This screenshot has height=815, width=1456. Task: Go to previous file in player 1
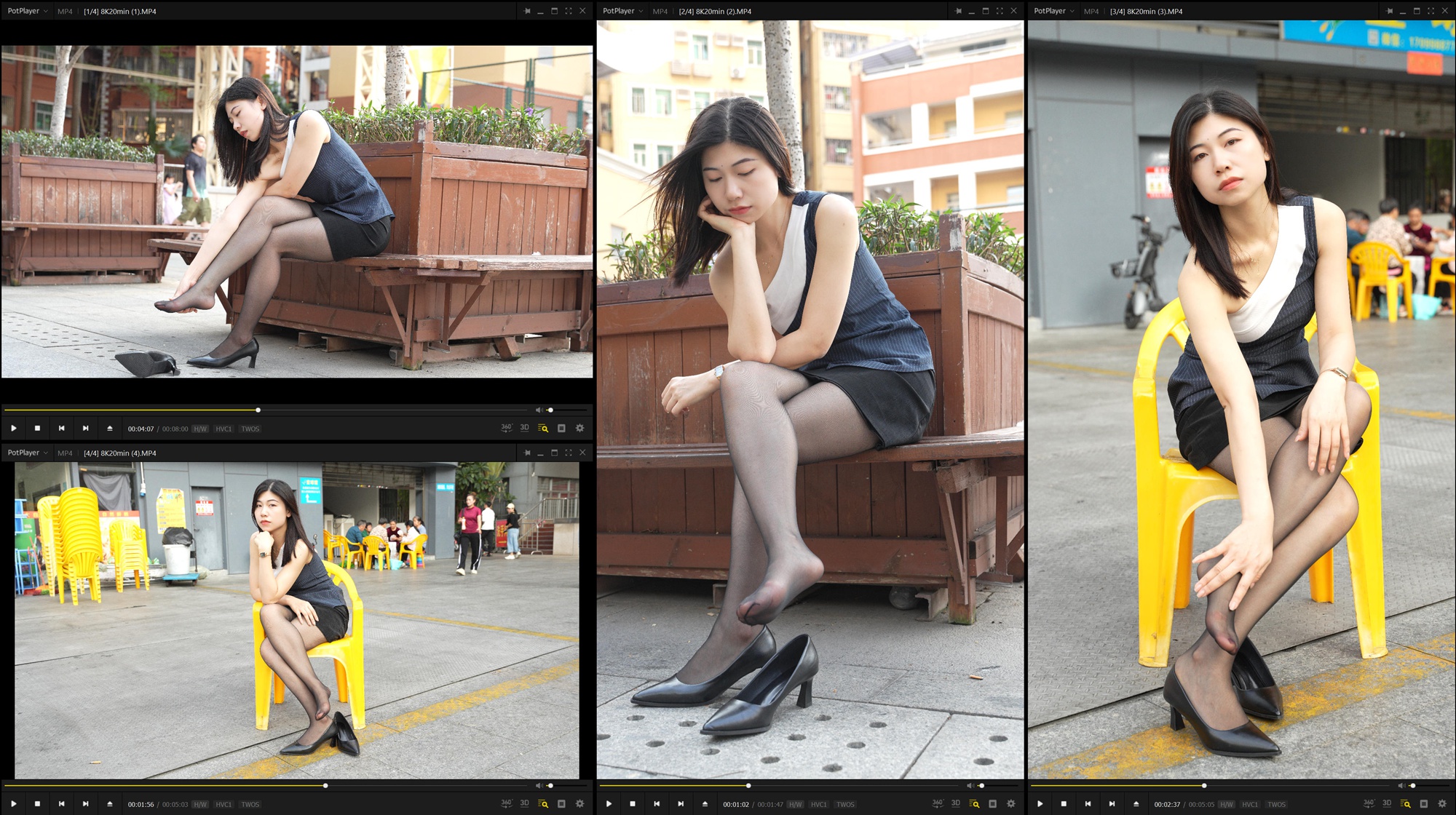(62, 429)
